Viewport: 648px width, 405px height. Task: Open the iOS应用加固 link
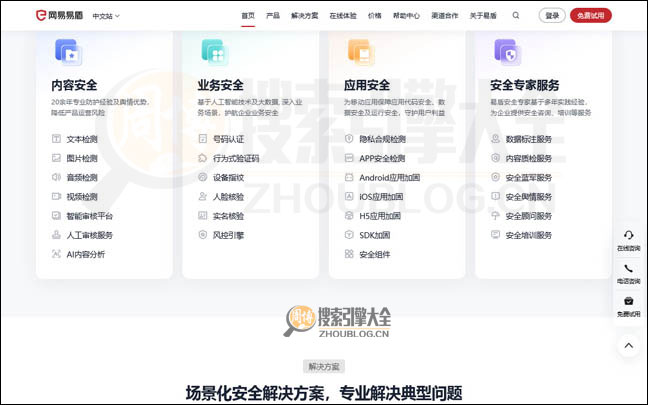[x=381, y=197]
